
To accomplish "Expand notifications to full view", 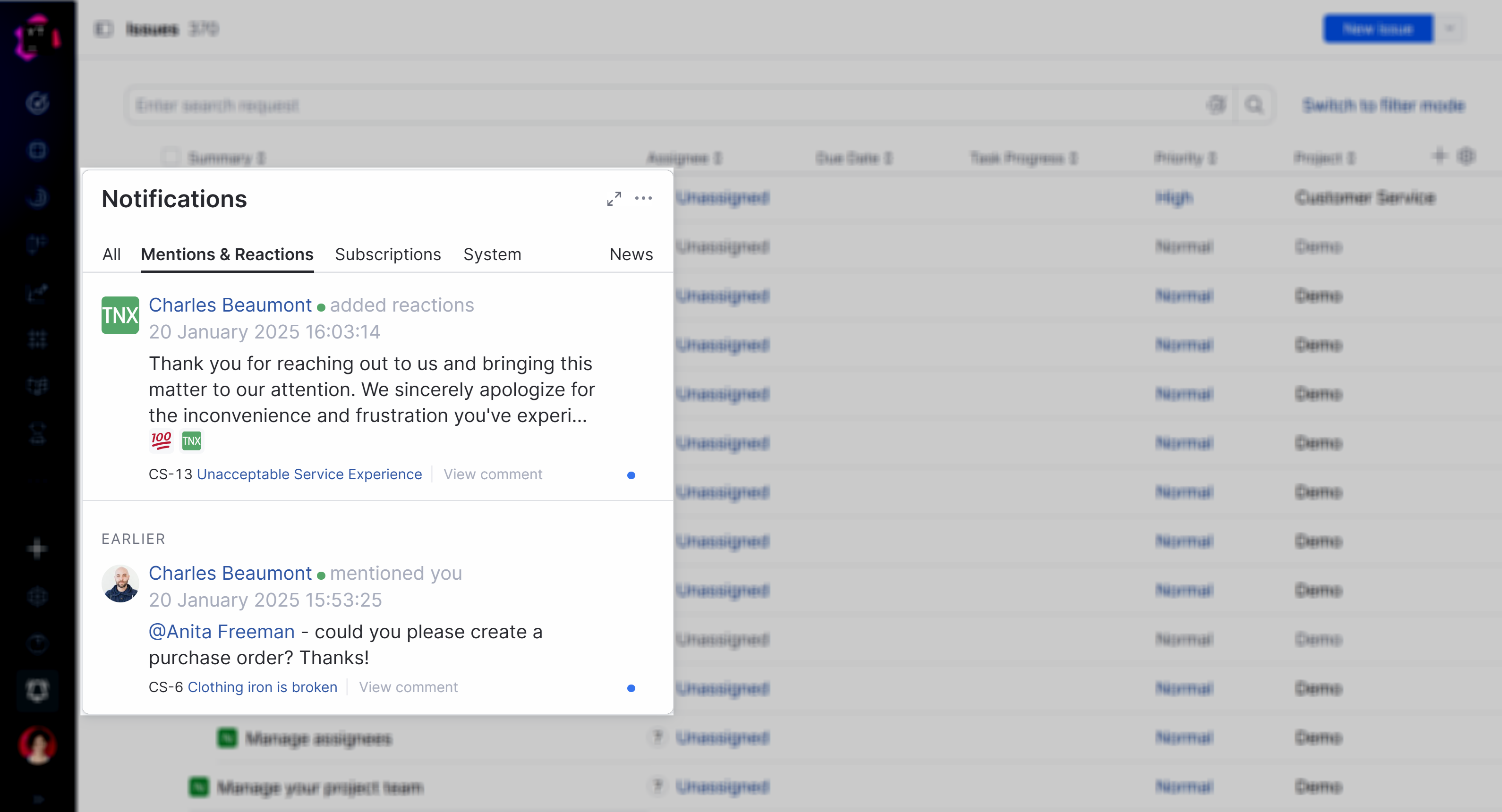I will coord(614,199).
